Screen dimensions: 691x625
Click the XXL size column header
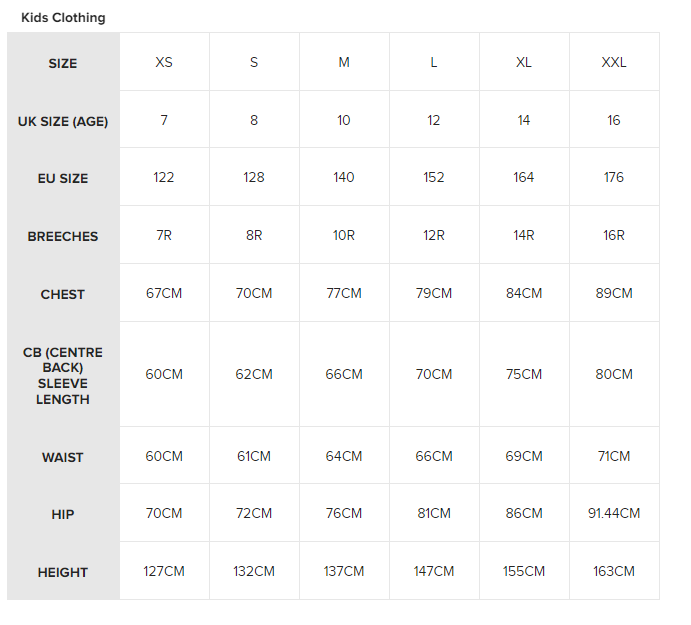614,62
